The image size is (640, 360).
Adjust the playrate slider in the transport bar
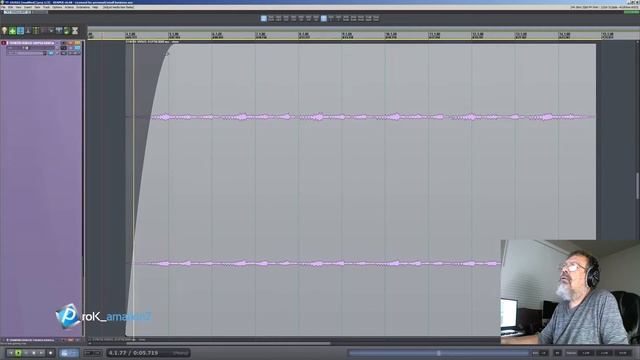point(439,353)
